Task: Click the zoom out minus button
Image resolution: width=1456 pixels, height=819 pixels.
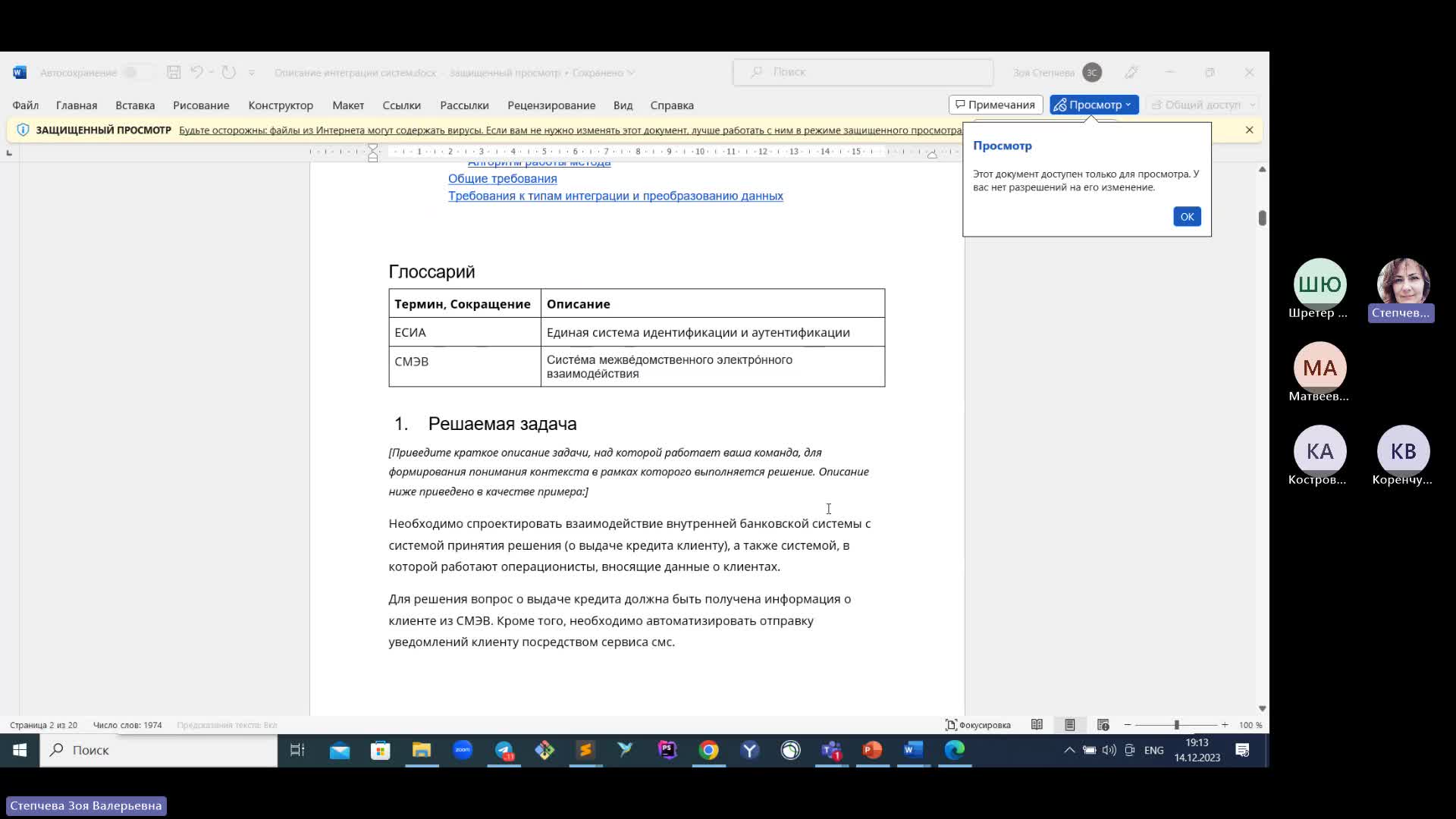Action: [x=1128, y=725]
